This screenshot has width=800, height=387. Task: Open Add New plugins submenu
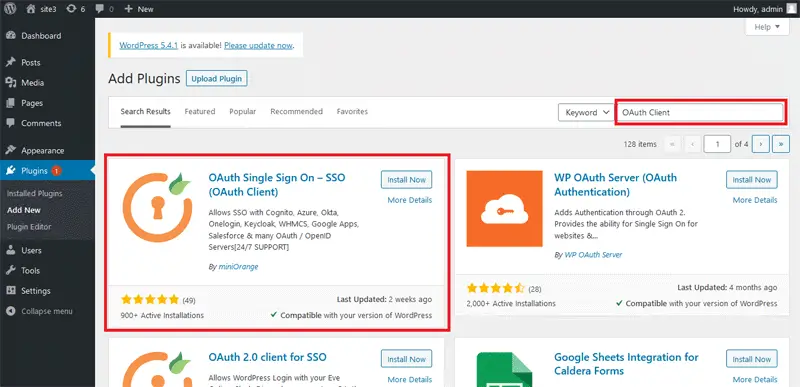pos(24,210)
